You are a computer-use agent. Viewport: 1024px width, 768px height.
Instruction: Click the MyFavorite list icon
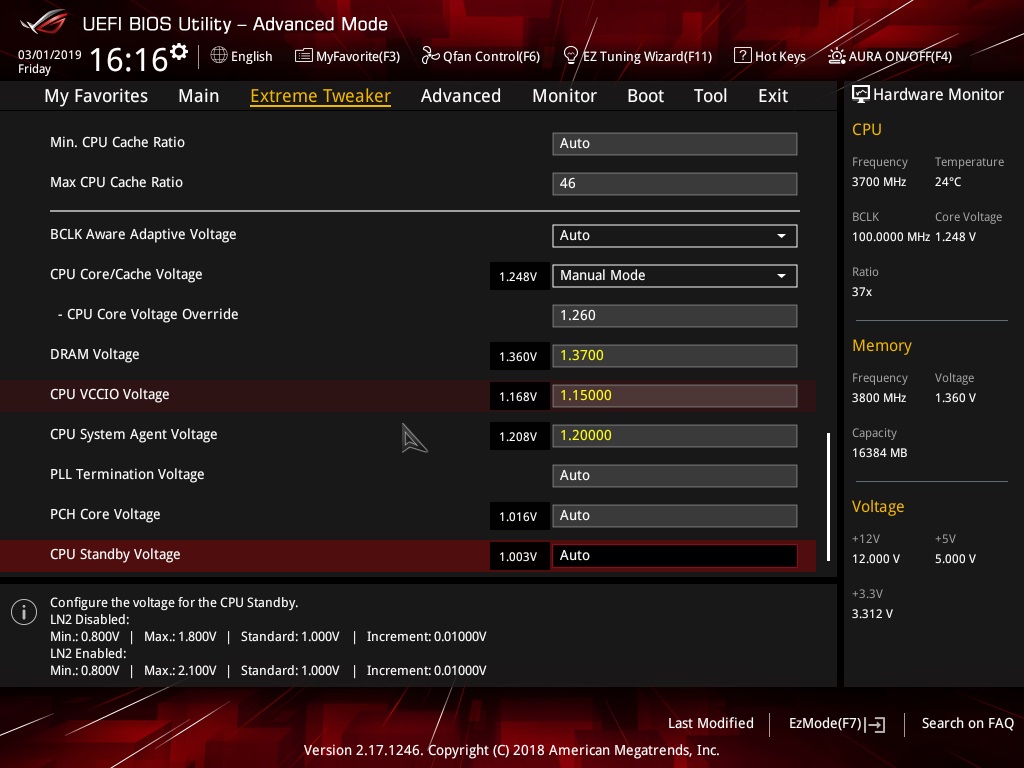[304, 56]
